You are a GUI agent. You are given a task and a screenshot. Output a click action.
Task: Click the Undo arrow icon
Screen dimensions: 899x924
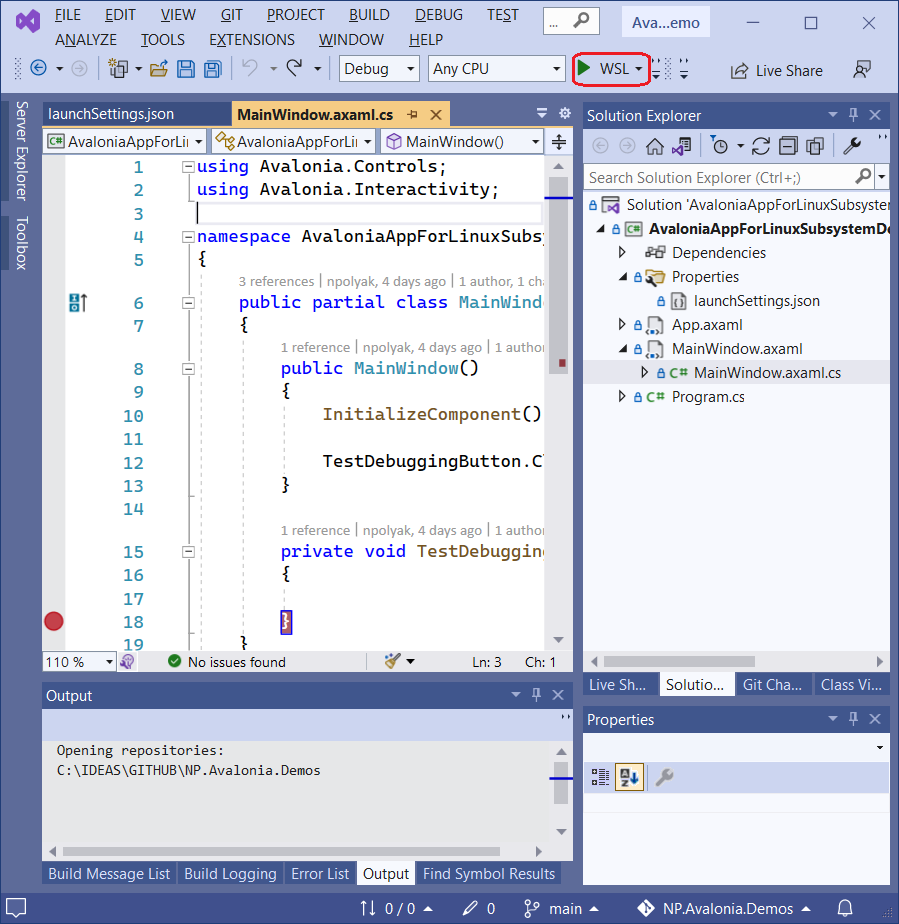[x=250, y=68]
